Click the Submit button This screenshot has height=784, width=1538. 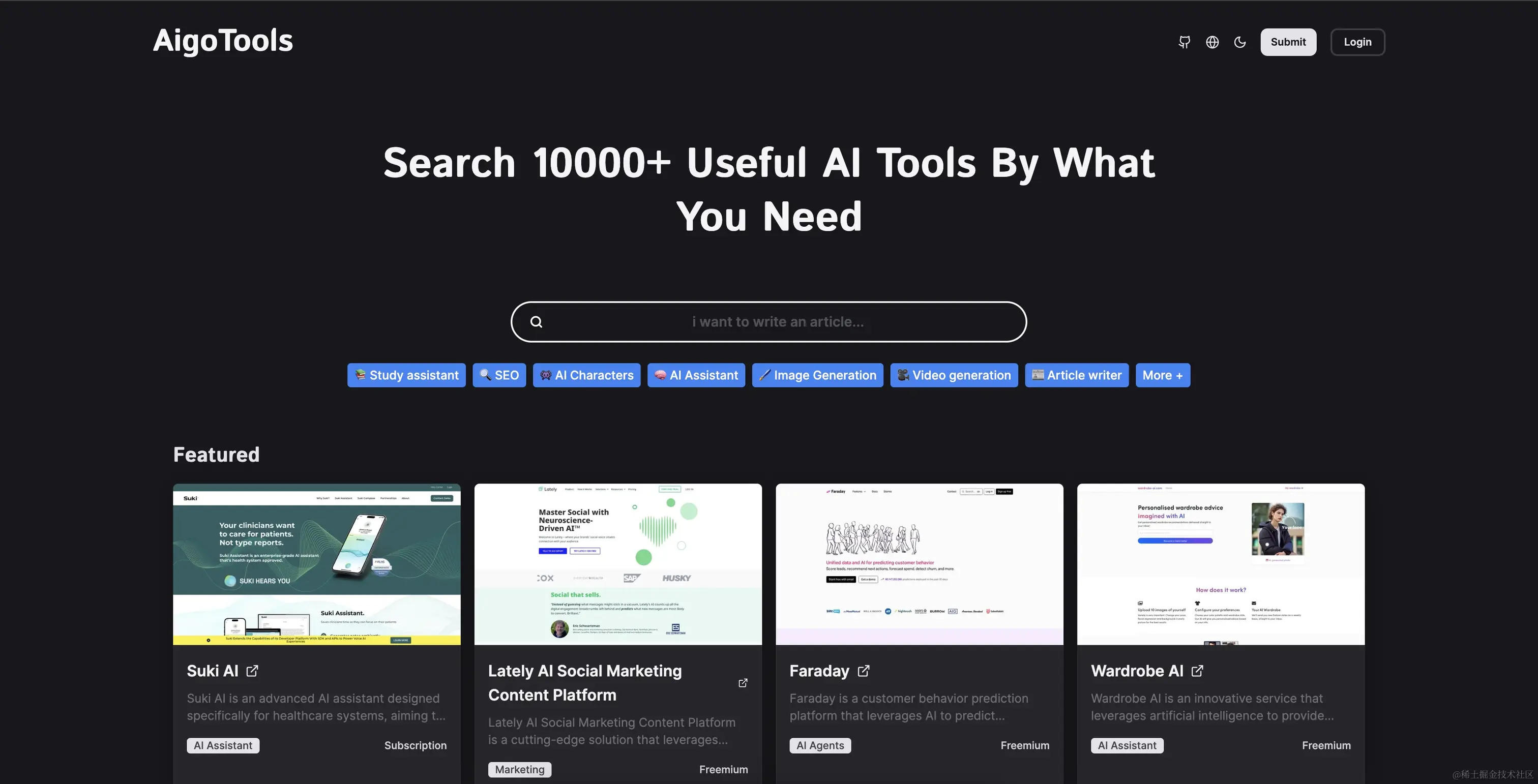(x=1288, y=42)
